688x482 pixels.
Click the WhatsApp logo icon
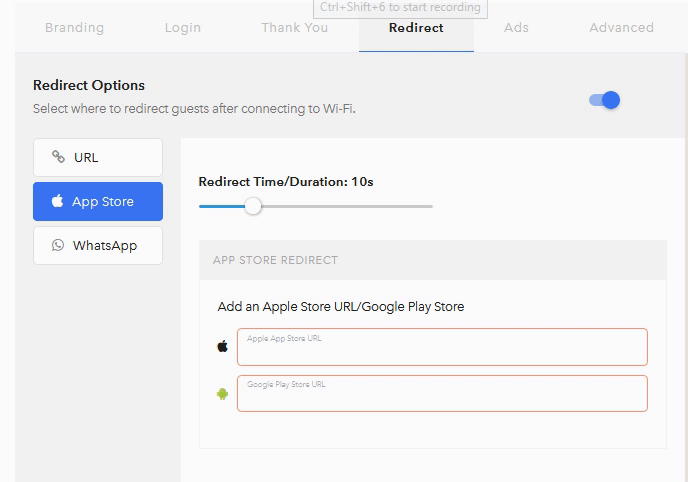[x=58, y=245]
